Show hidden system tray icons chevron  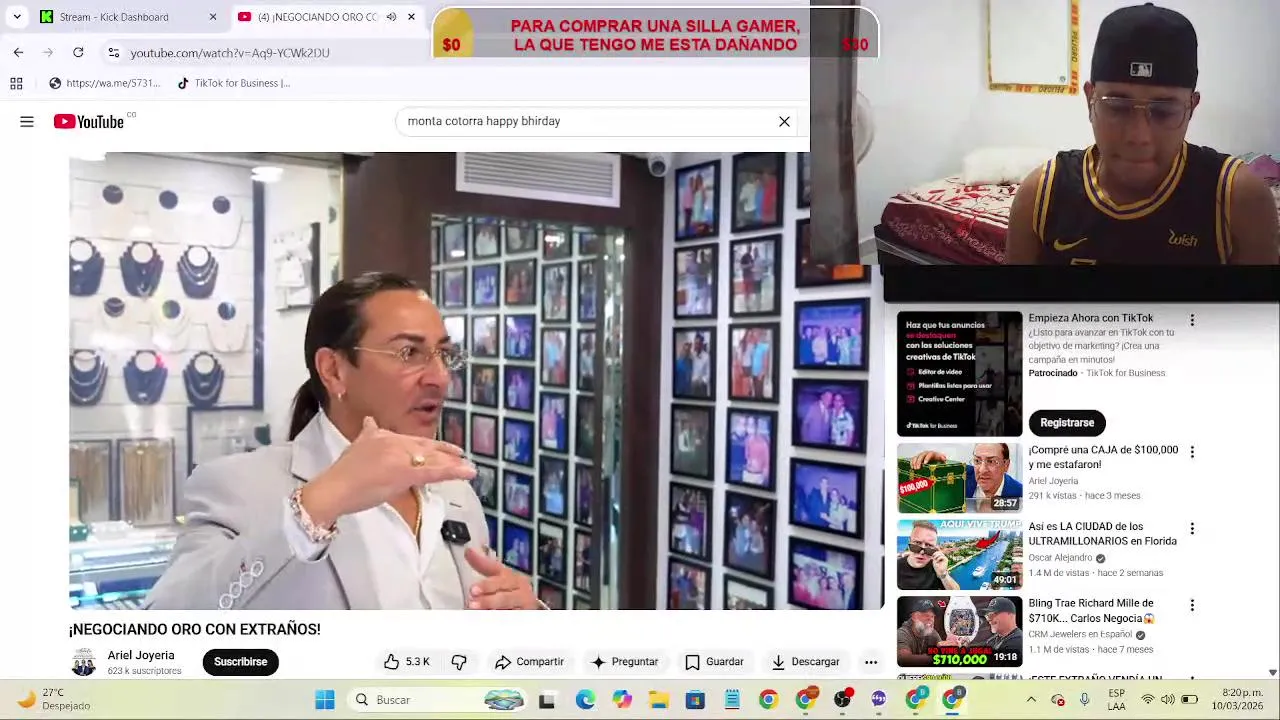tap(1031, 700)
